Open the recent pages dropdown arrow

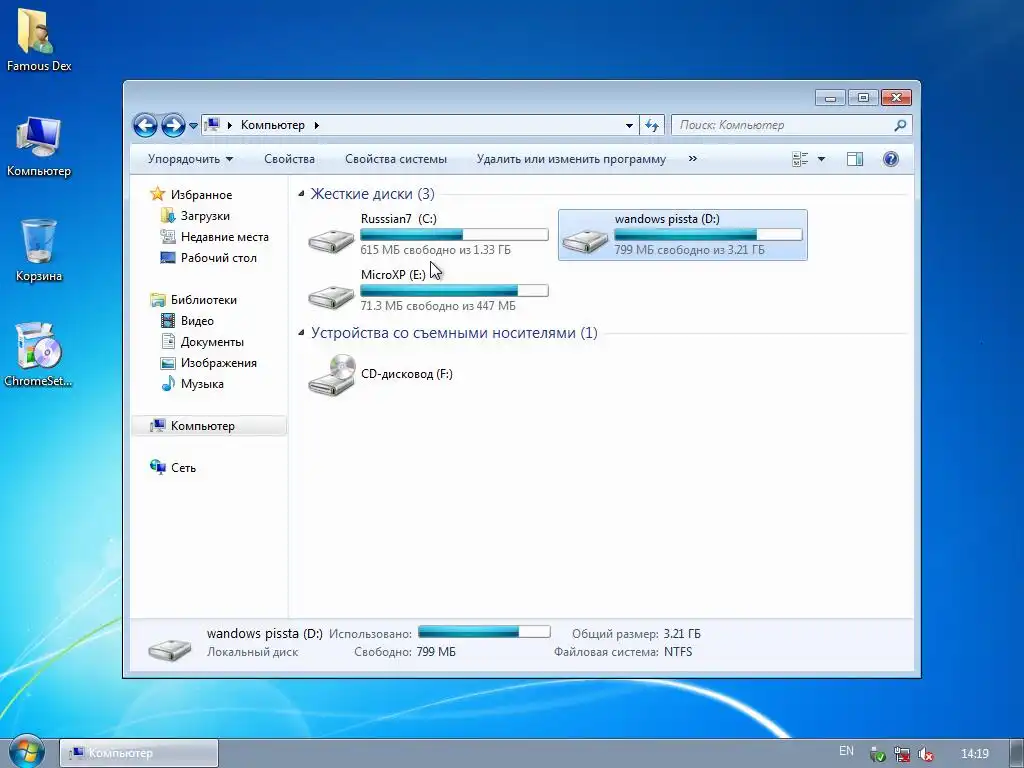193,125
